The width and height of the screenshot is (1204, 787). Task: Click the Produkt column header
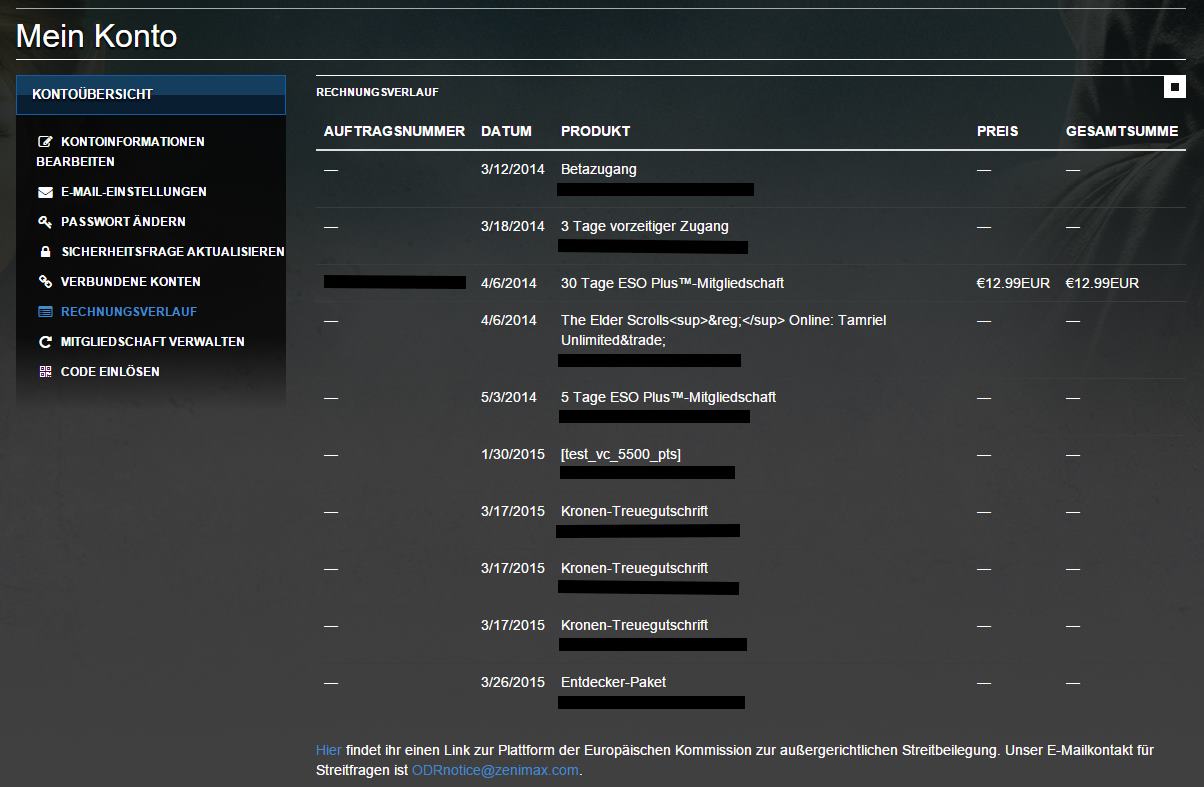pos(595,131)
